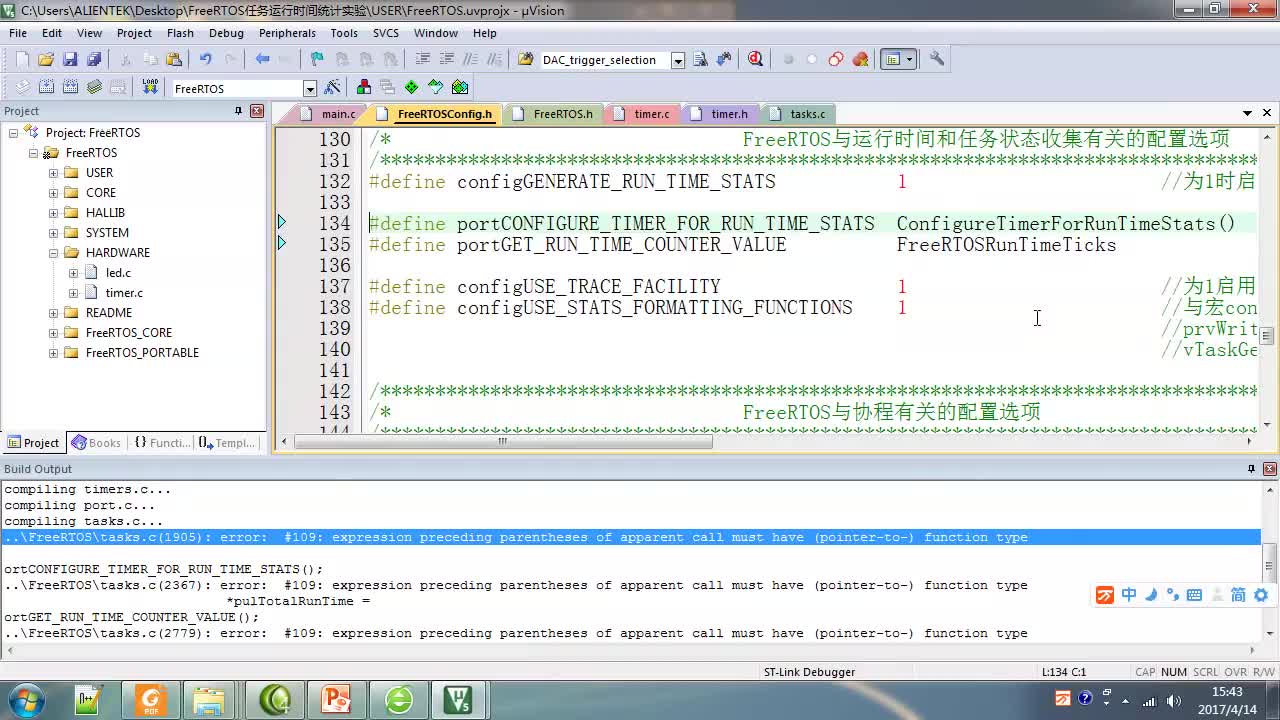Viewport: 1280px width, 720px height.
Task: Pin the Build Output panel
Action: [x=1251, y=469]
